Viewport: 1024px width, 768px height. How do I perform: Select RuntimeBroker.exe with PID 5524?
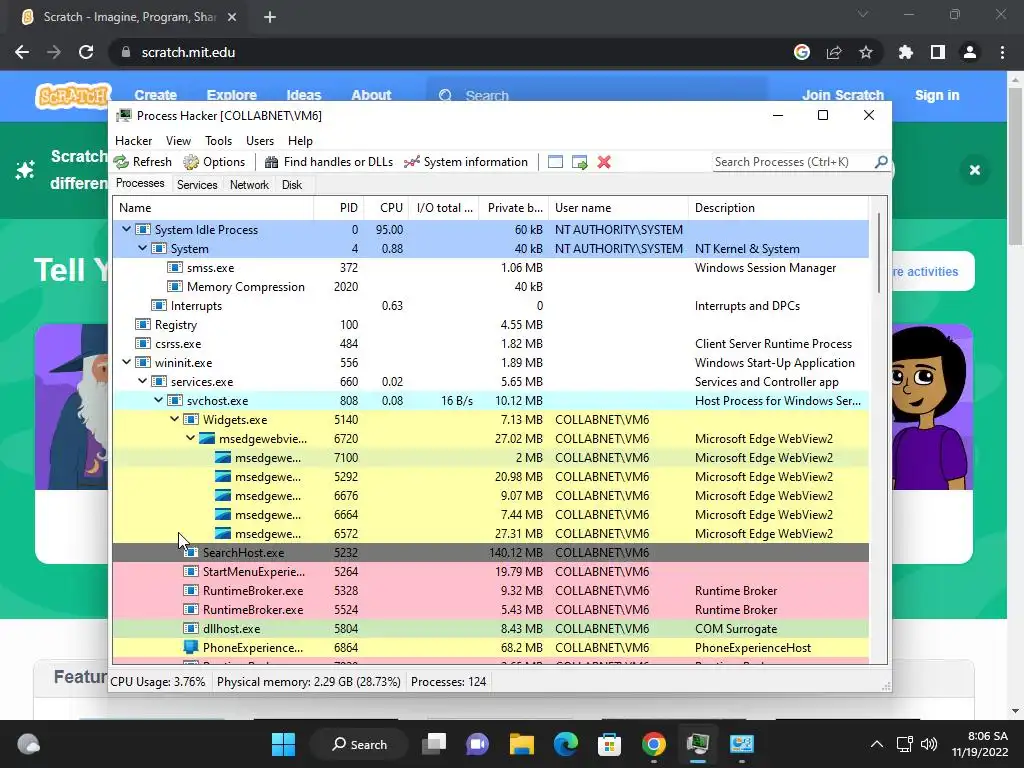point(490,609)
